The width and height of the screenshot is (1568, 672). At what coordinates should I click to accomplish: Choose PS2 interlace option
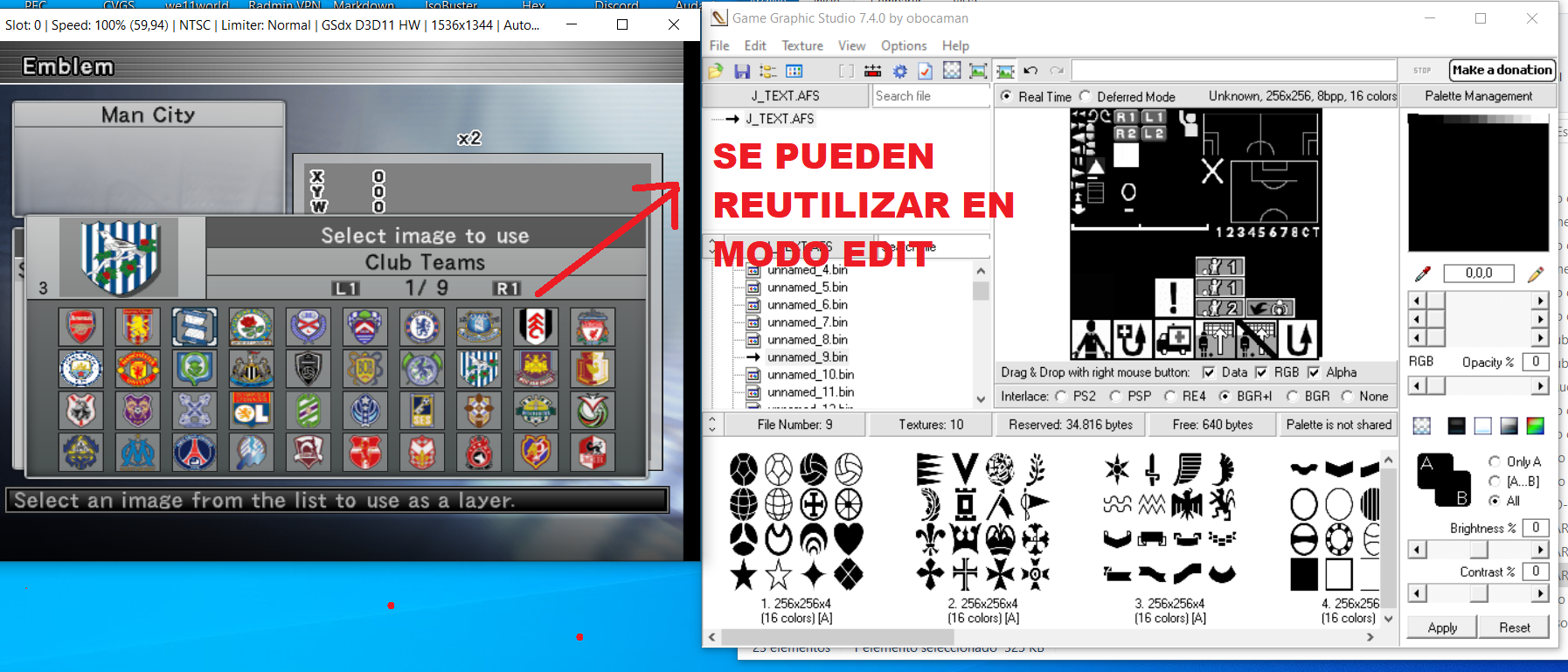click(x=1061, y=396)
